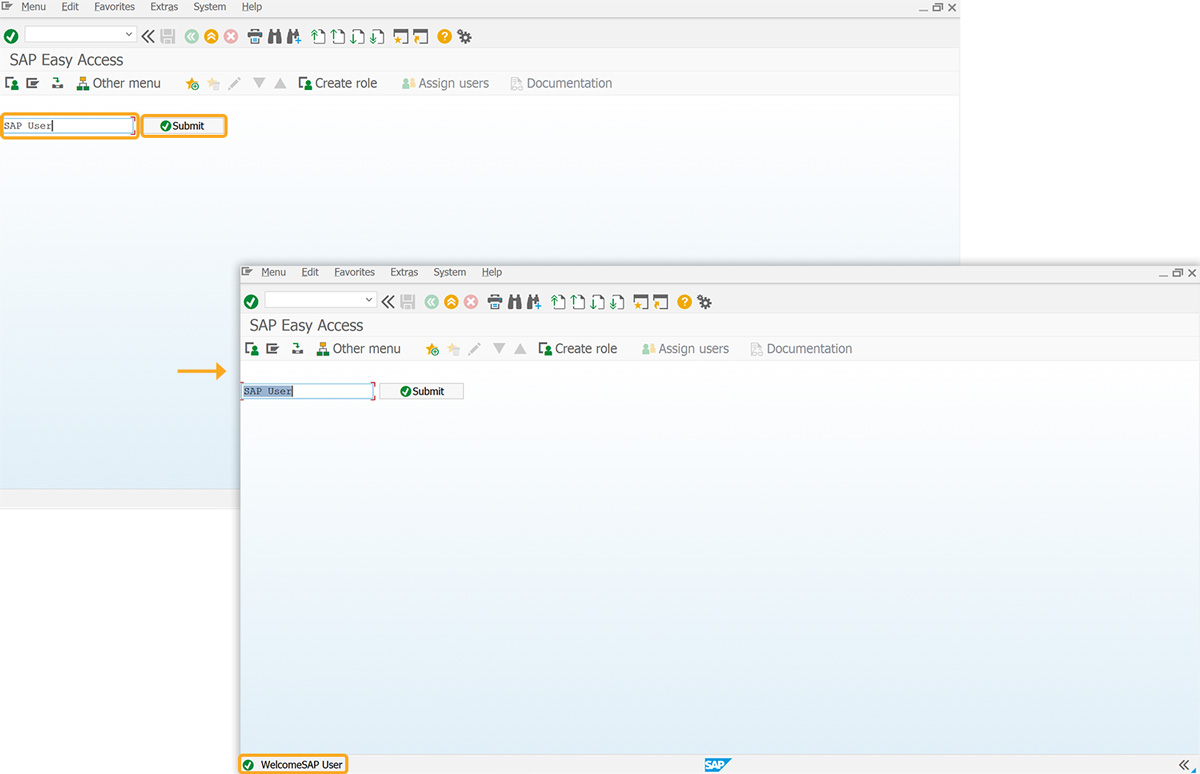This screenshot has width=1200, height=774.
Task: Collapse command field chevrons in back window
Action: pos(148,36)
